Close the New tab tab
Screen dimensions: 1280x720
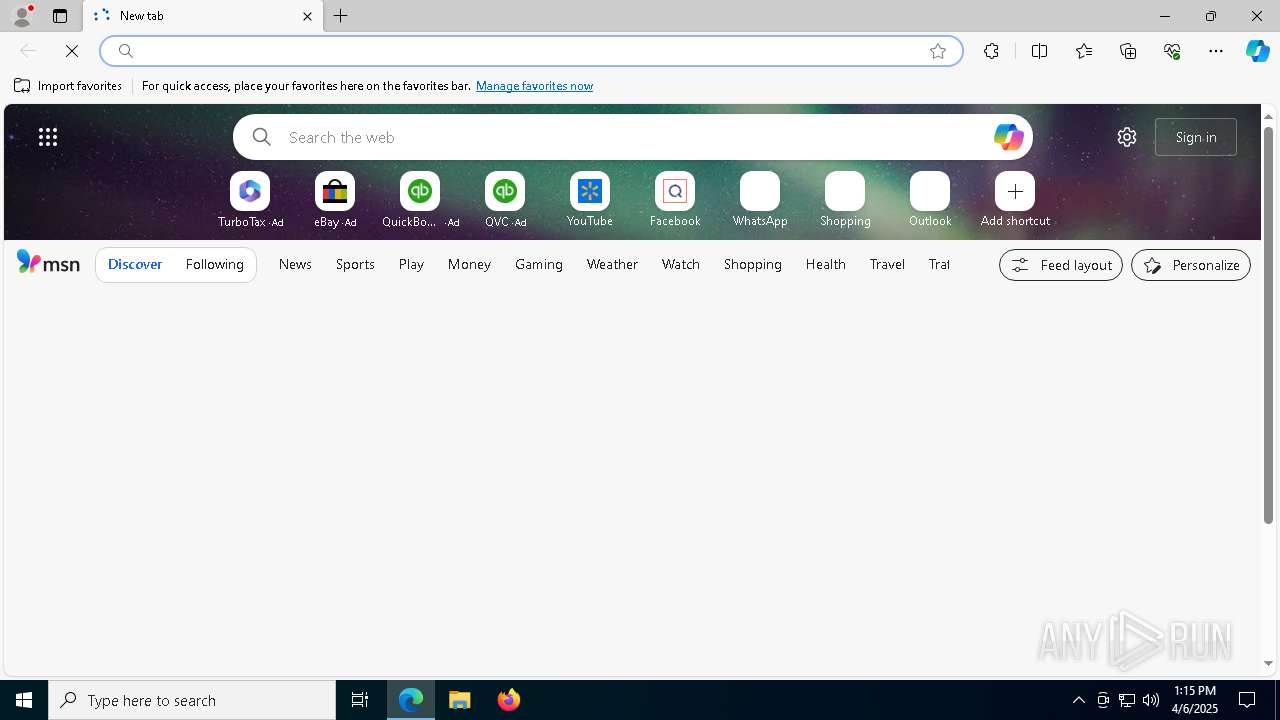307,16
